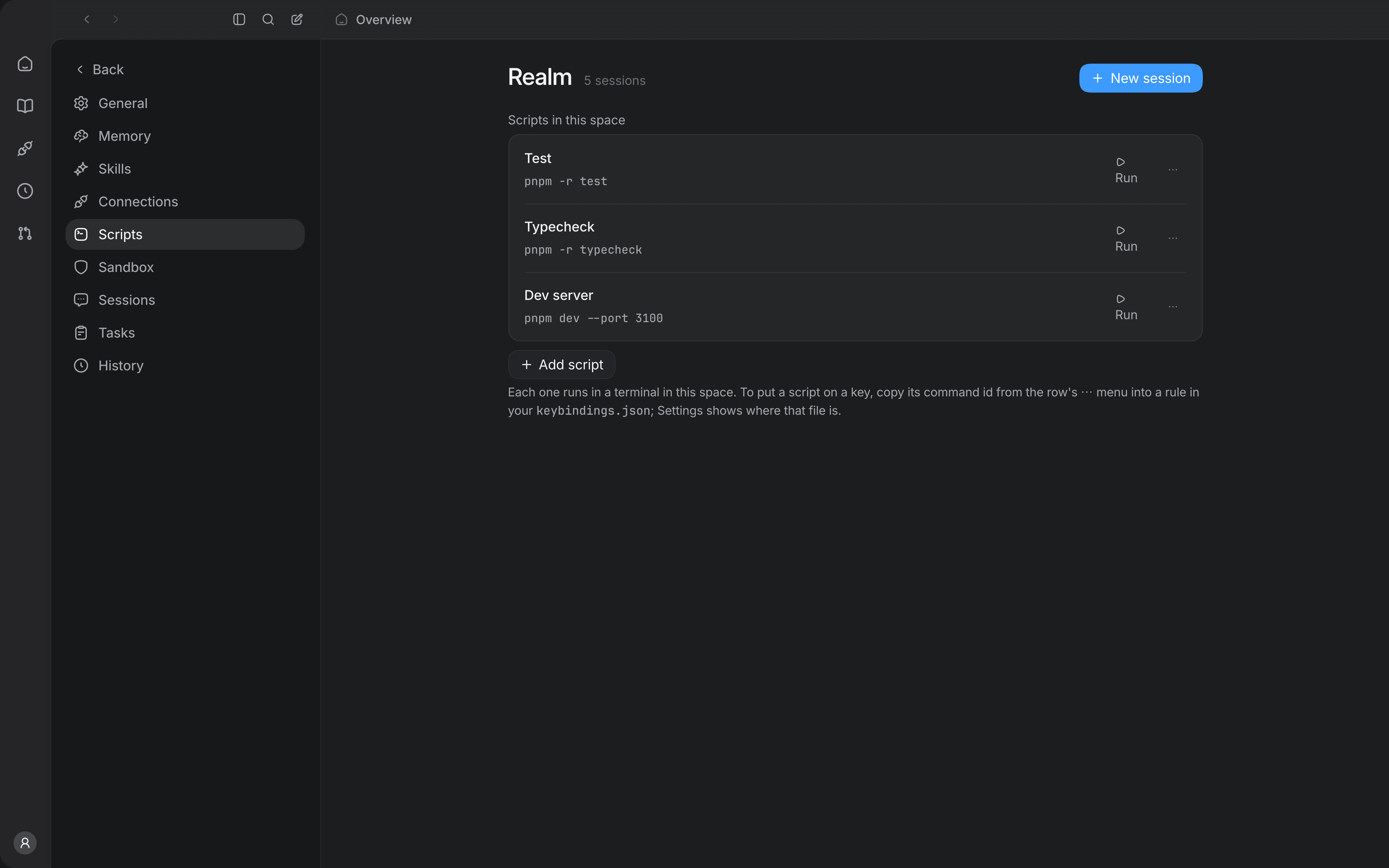Open the pull request icon in left rail
The height and width of the screenshot is (868, 1389).
coord(25,234)
